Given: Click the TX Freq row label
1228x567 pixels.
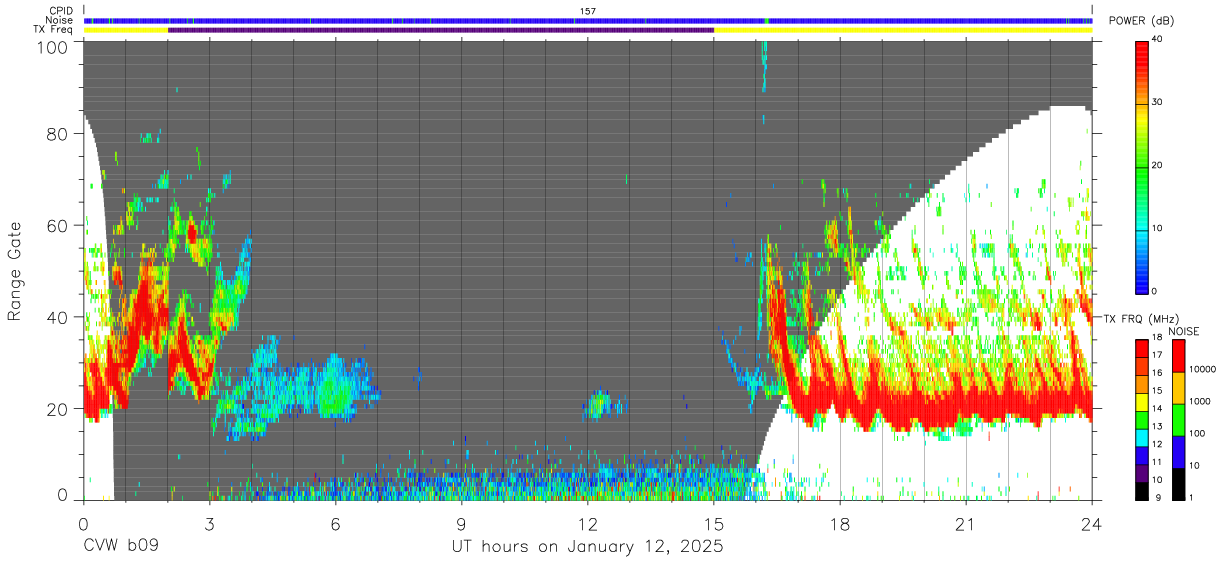Looking at the screenshot, I should tap(53, 30).
